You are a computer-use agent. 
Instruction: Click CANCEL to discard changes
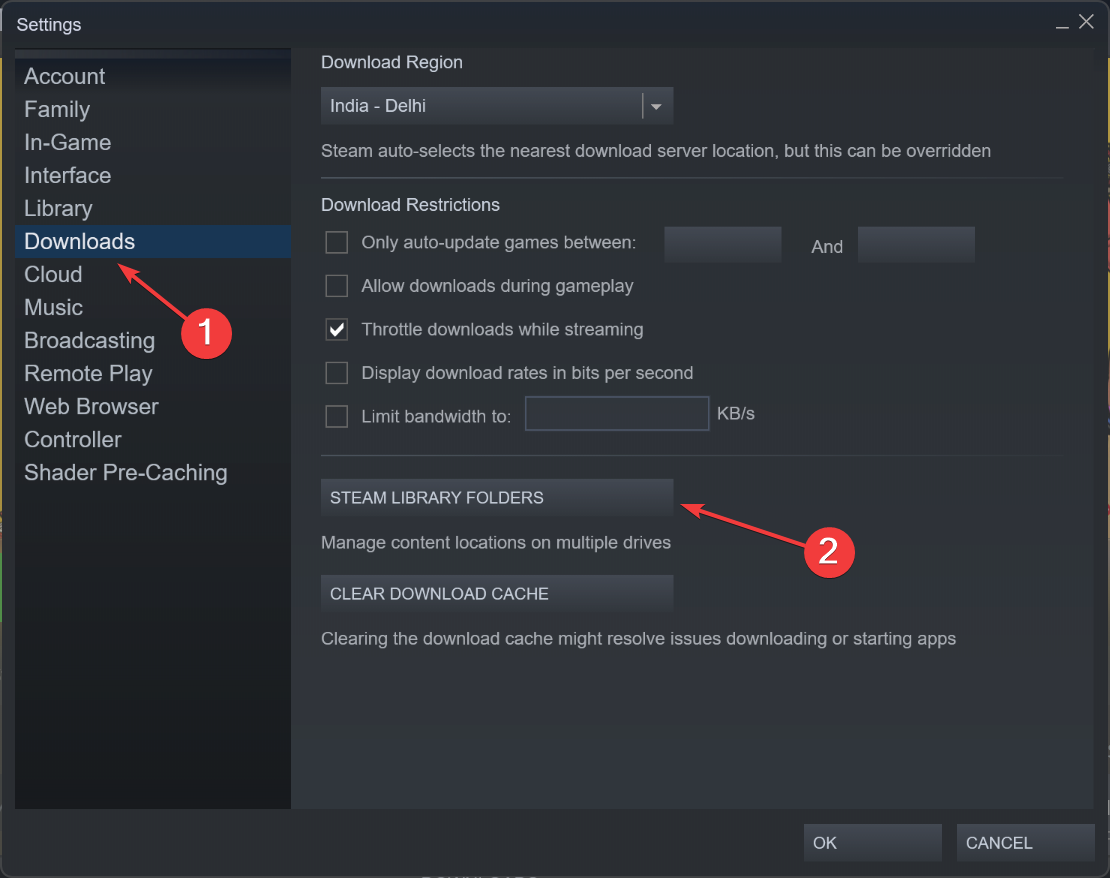click(x=1025, y=843)
